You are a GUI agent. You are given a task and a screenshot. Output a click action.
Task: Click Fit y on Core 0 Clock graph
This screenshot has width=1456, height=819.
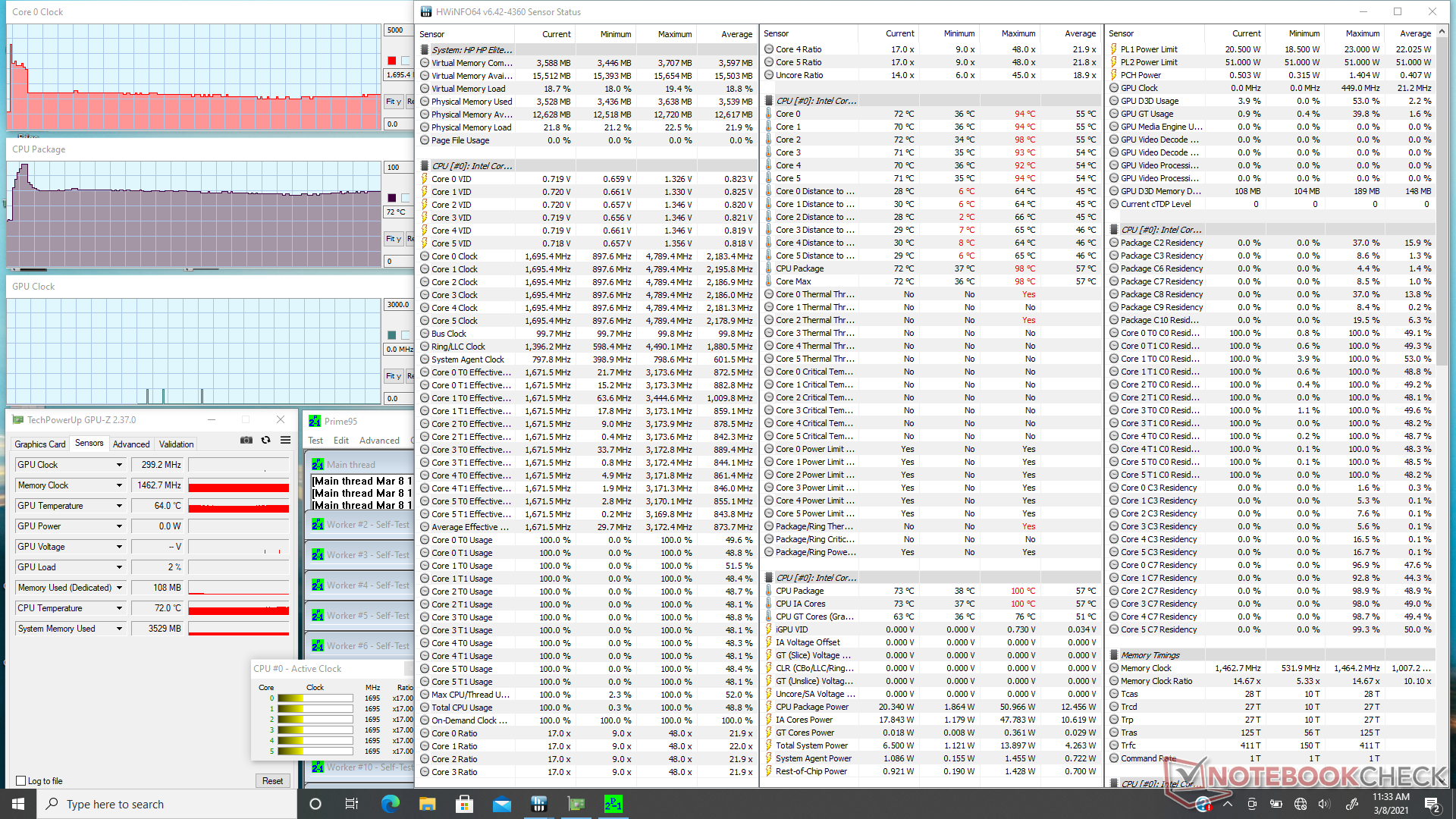(x=393, y=102)
